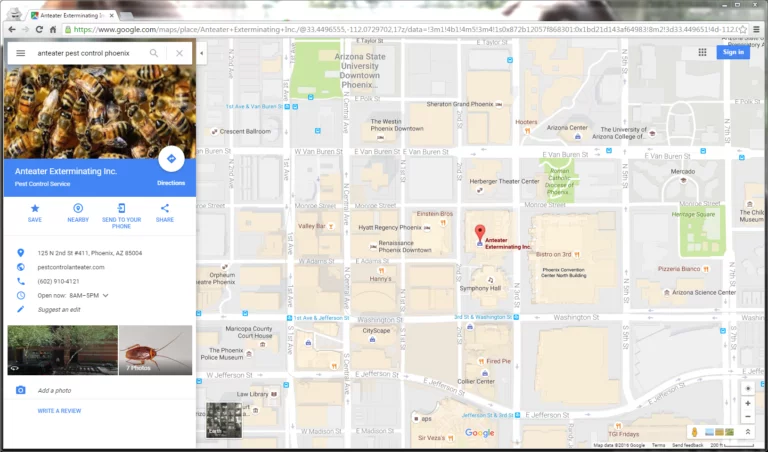Click the bees header photo
Viewport: 768px width, 452px height.
click(100, 112)
